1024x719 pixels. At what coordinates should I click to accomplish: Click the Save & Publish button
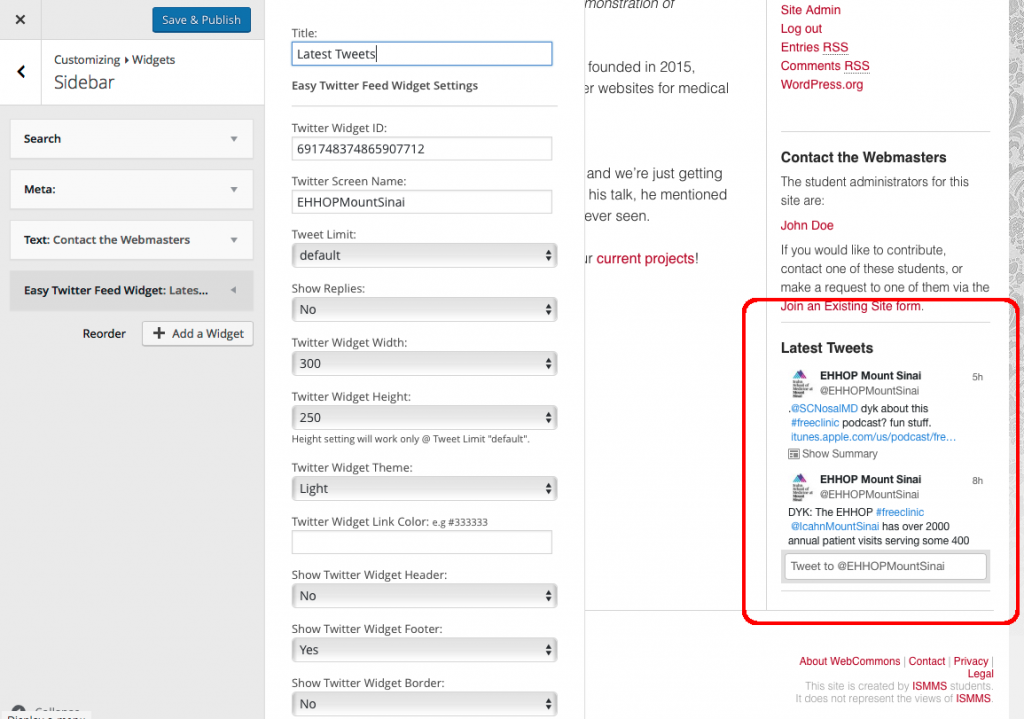[x=201, y=20]
